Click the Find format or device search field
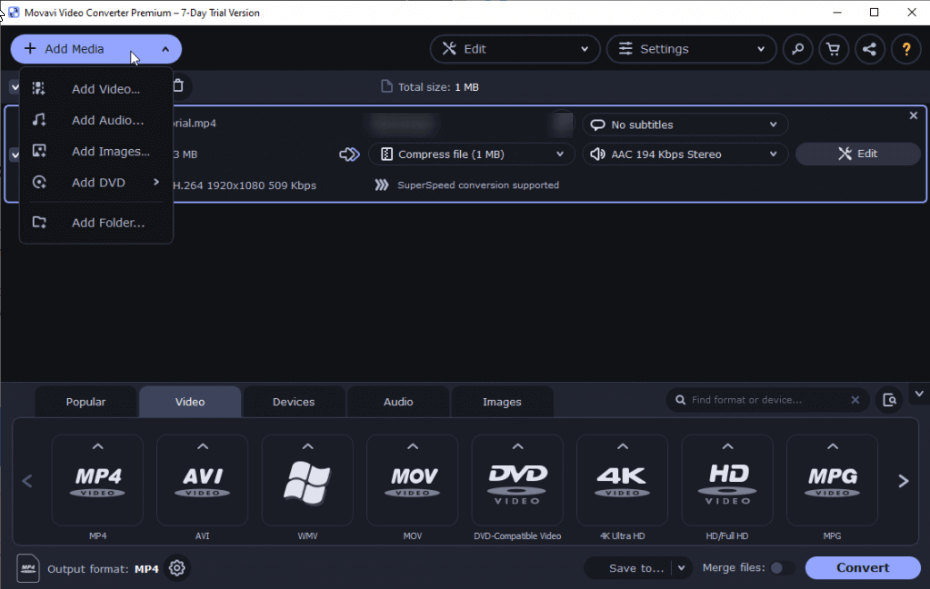Screen dimensions: 930x589 point(767,400)
